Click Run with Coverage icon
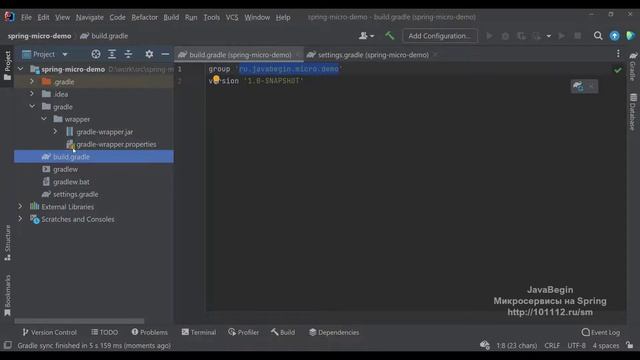Viewport: 640px width, 360px height. pos(521,36)
